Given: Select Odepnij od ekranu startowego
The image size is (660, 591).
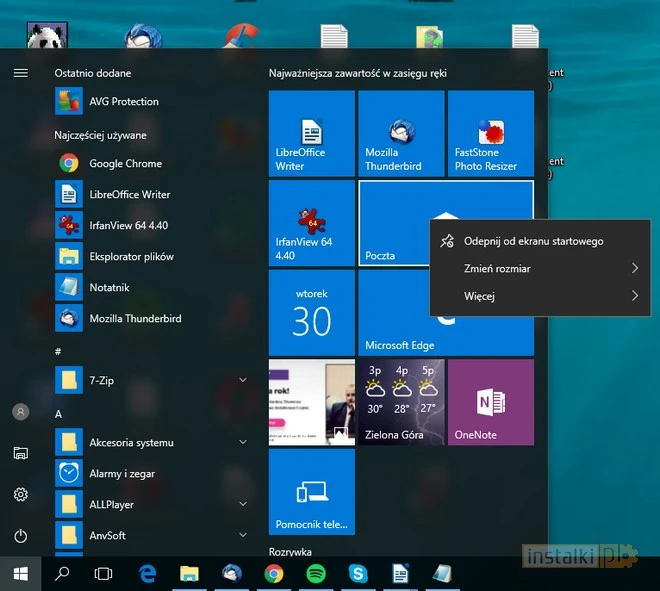Looking at the screenshot, I should (533, 241).
